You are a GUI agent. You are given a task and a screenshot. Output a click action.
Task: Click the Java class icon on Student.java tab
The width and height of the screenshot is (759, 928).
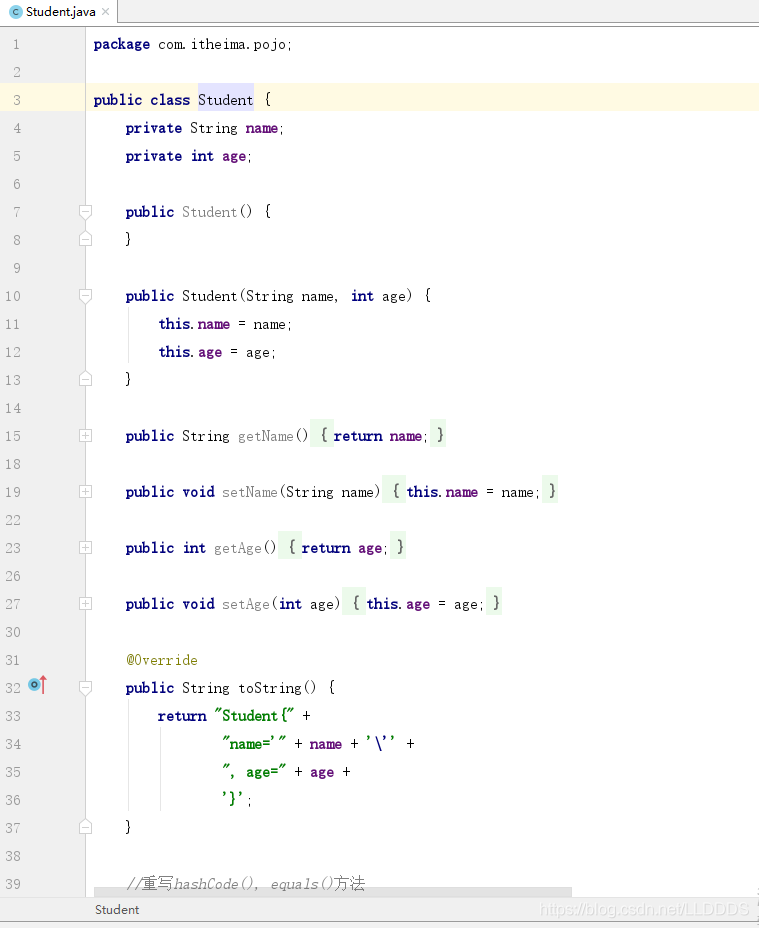(x=16, y=12)
